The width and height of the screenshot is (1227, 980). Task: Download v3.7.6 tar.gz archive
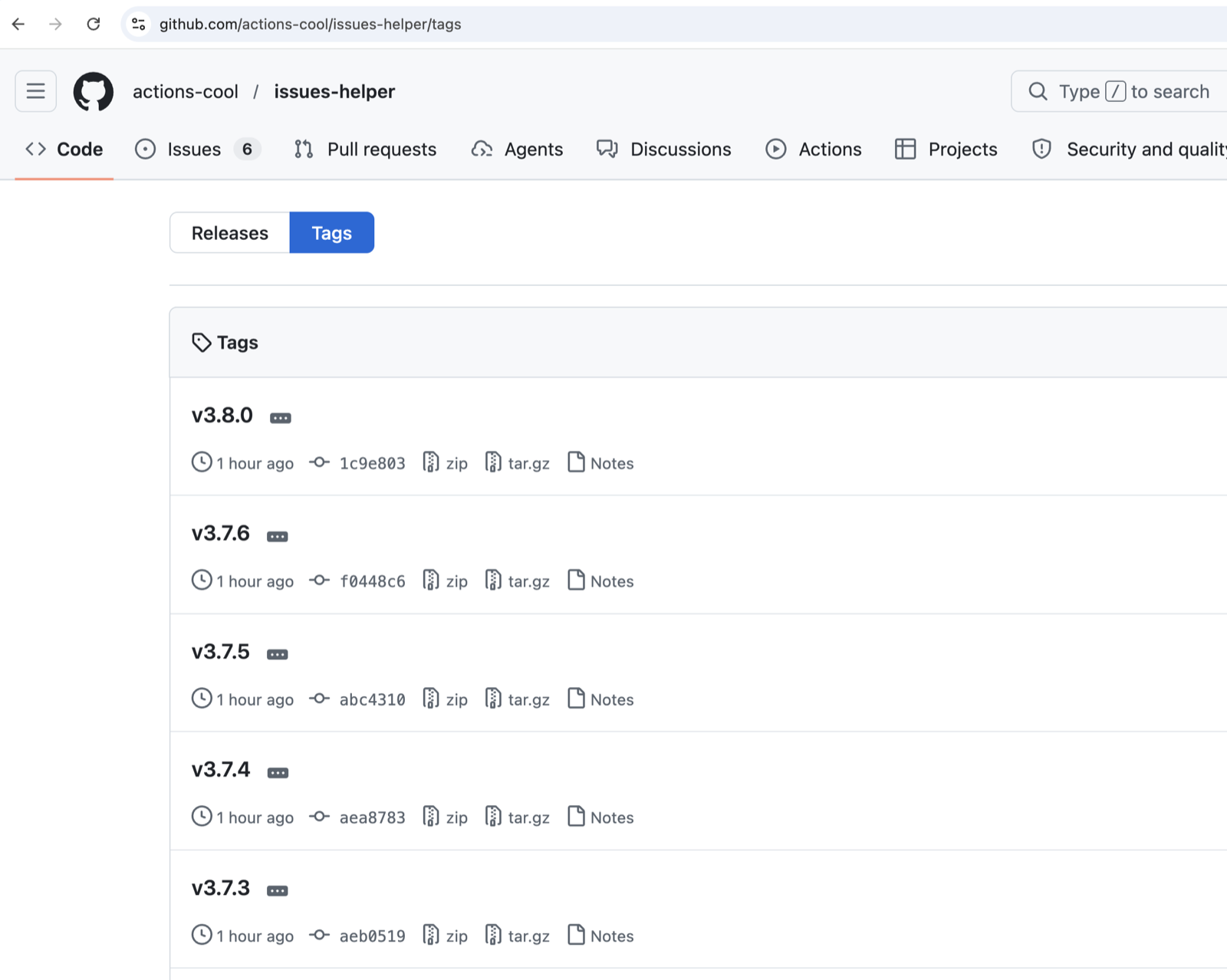[x=518, y=581]
